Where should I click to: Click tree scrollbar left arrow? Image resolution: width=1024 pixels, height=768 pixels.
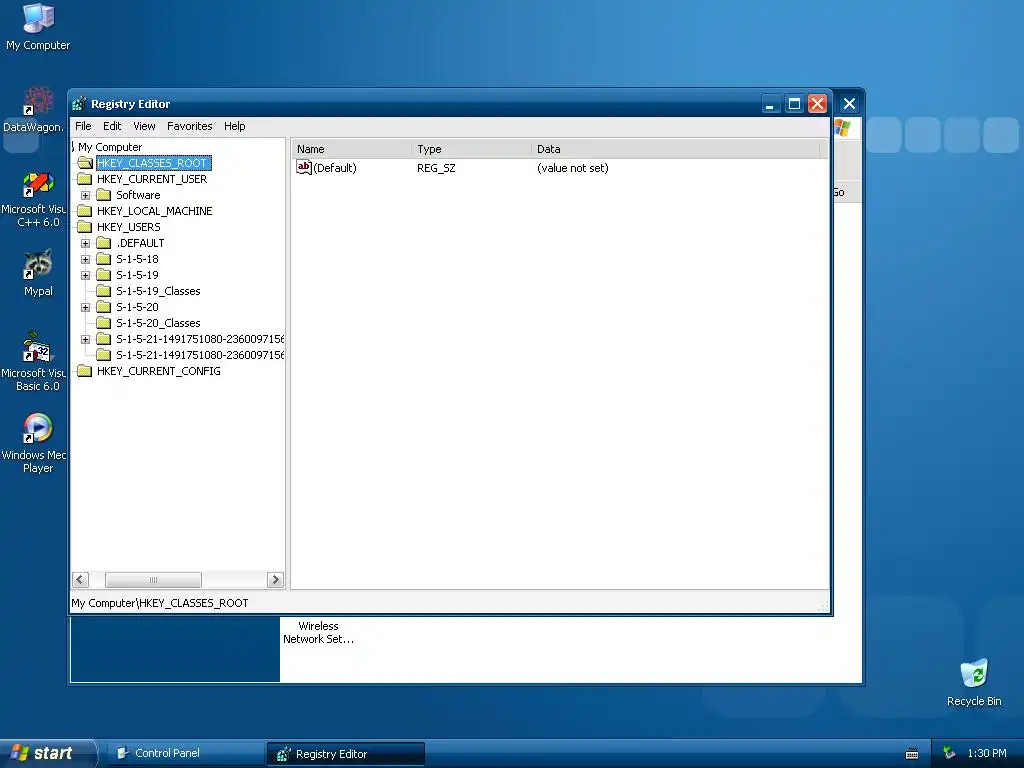point(80,579)
